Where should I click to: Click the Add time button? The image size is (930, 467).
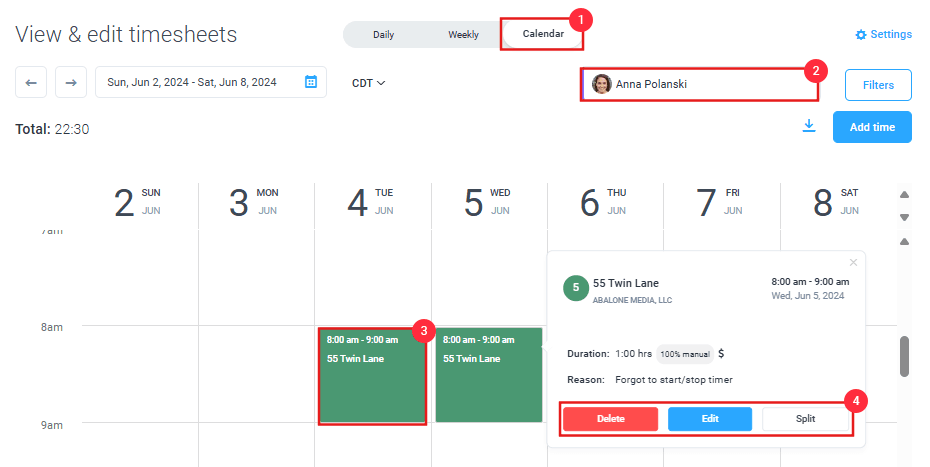click(x=872, y=127)
